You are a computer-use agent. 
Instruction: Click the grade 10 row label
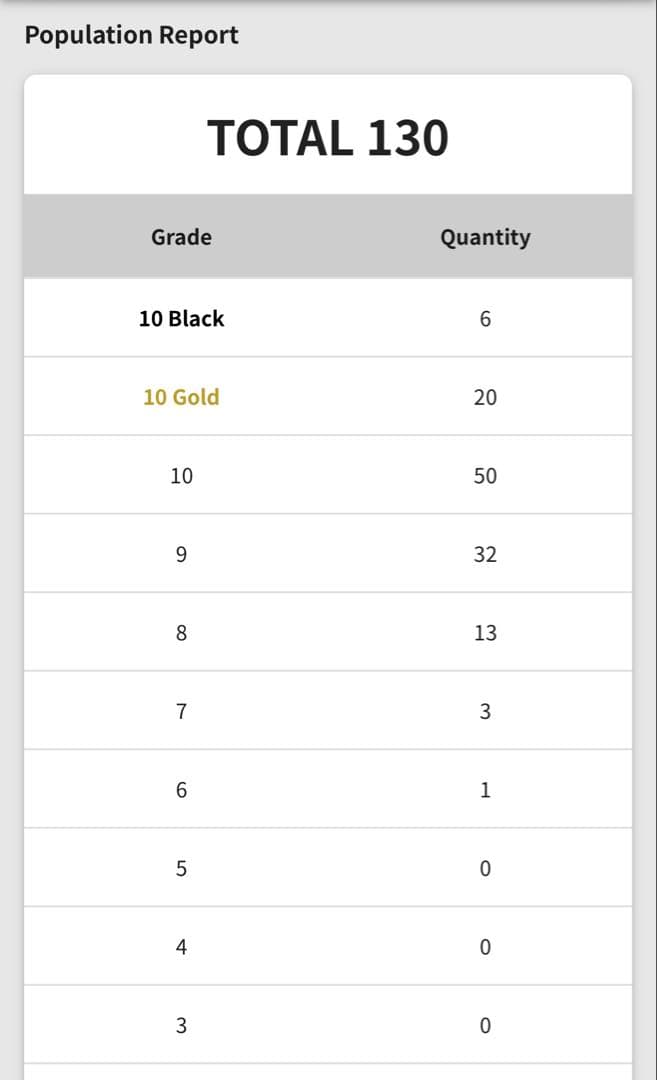point(181,476)
